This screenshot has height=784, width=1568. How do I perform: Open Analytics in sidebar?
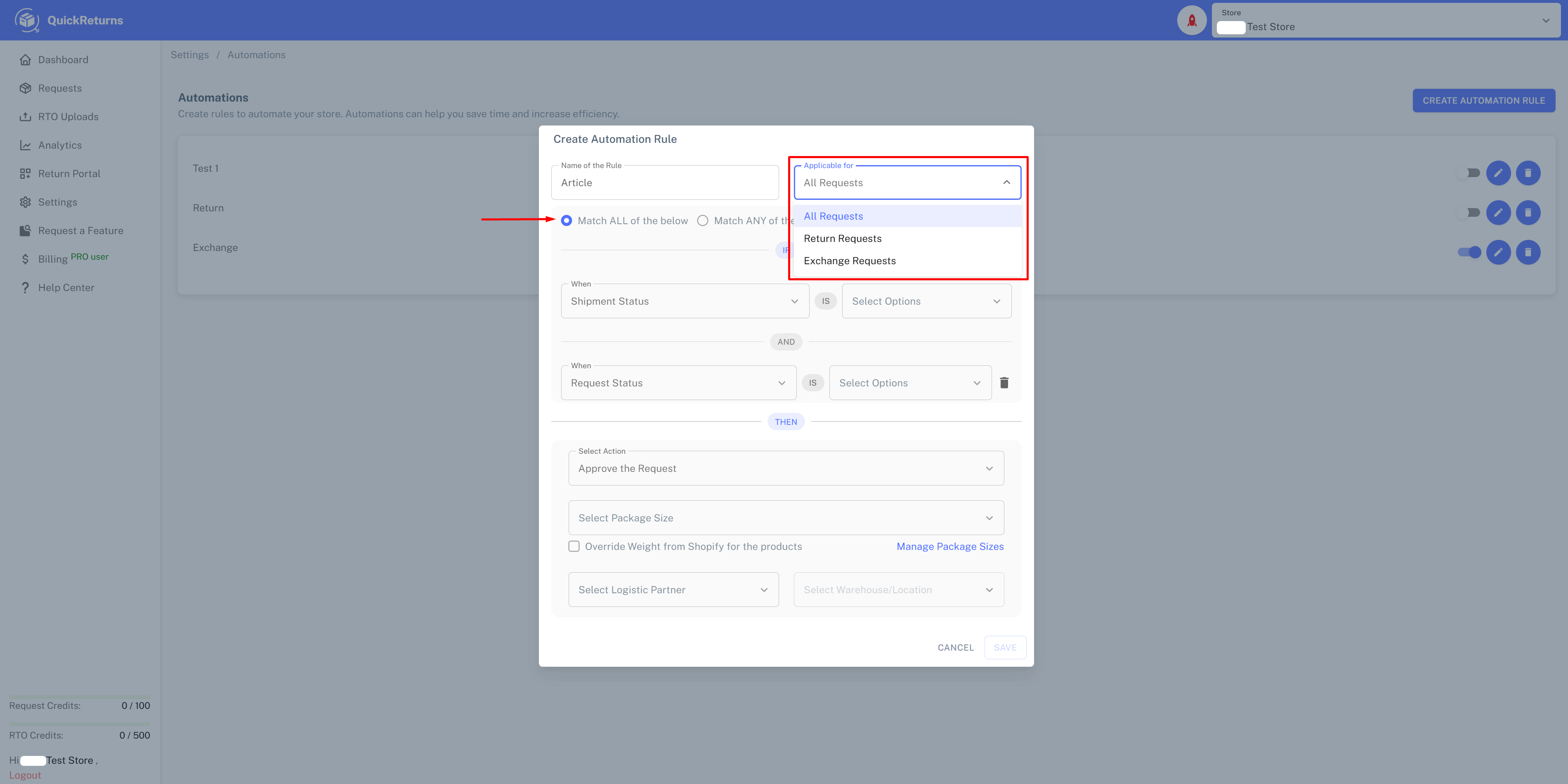point(60,145)
